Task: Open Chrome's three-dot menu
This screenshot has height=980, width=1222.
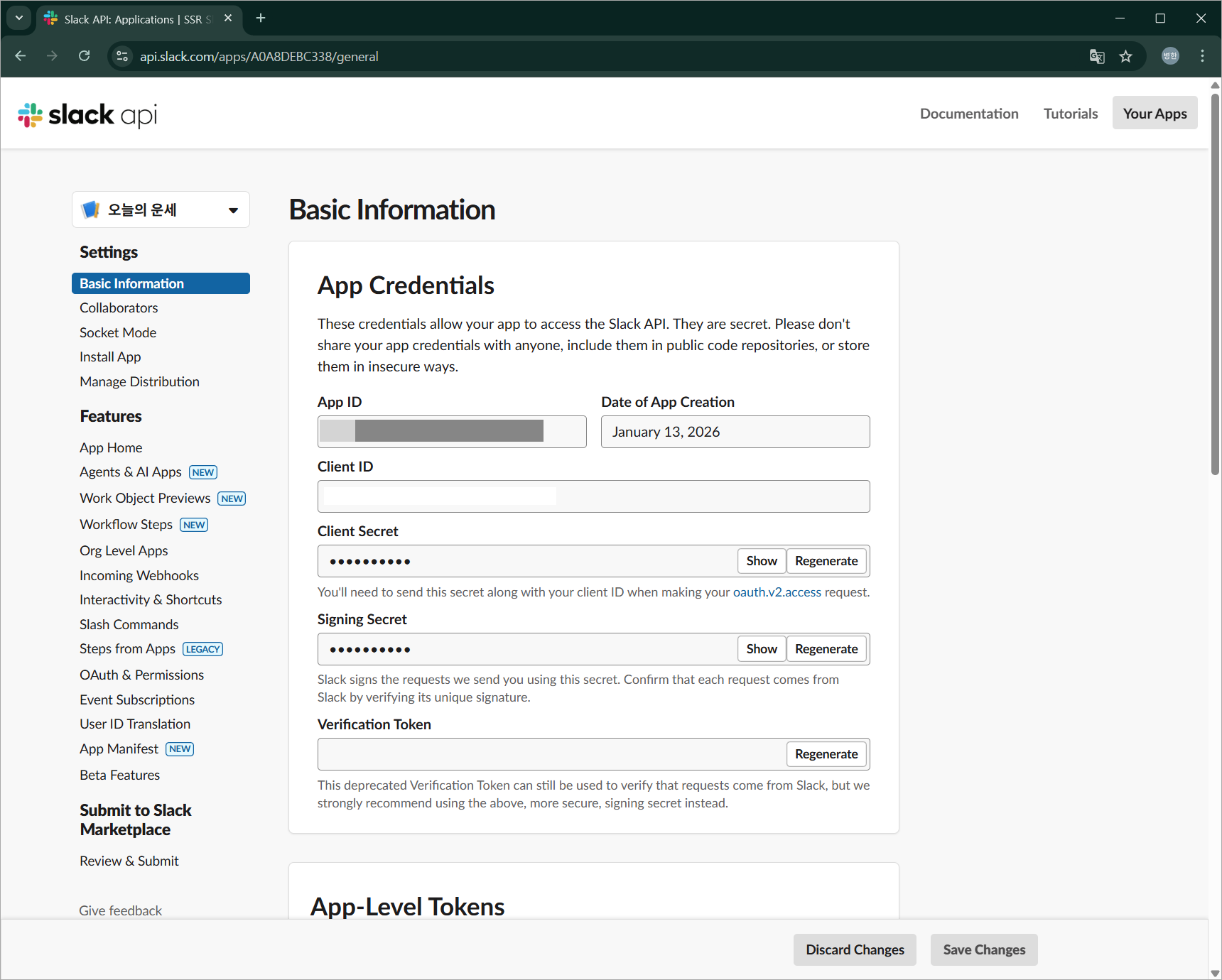Action: (x=1202, y=56)
